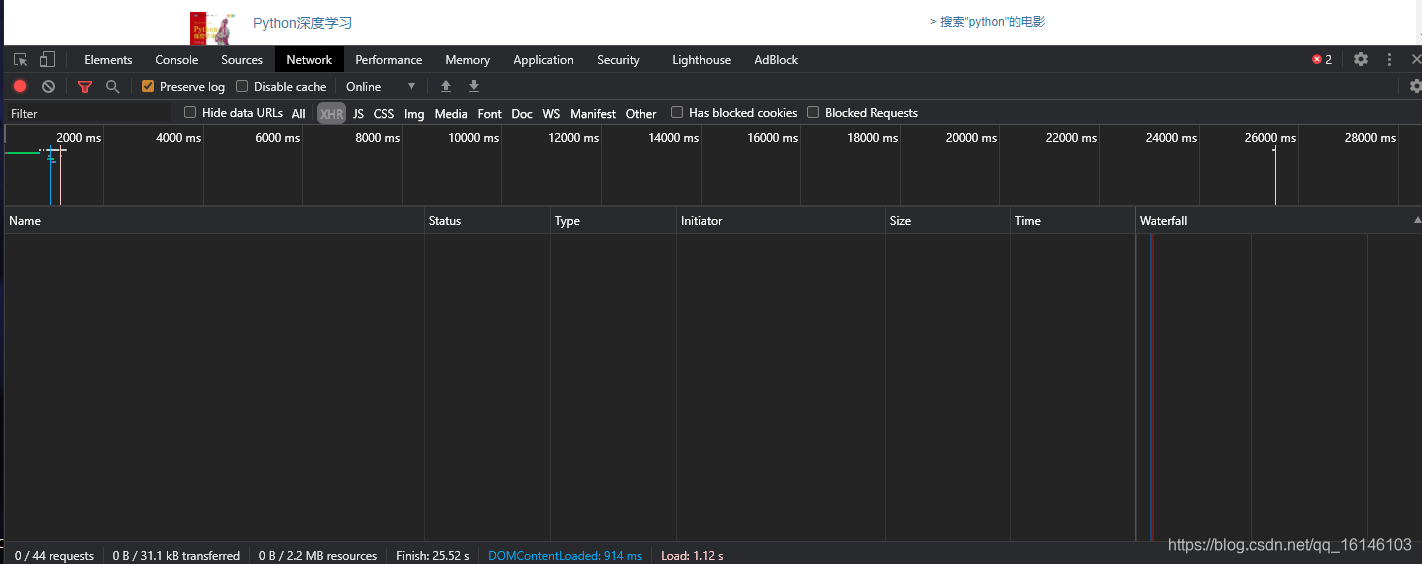The image size is (1422, 564).
Task: Select the JS filter type
Action: pos(358,114)
